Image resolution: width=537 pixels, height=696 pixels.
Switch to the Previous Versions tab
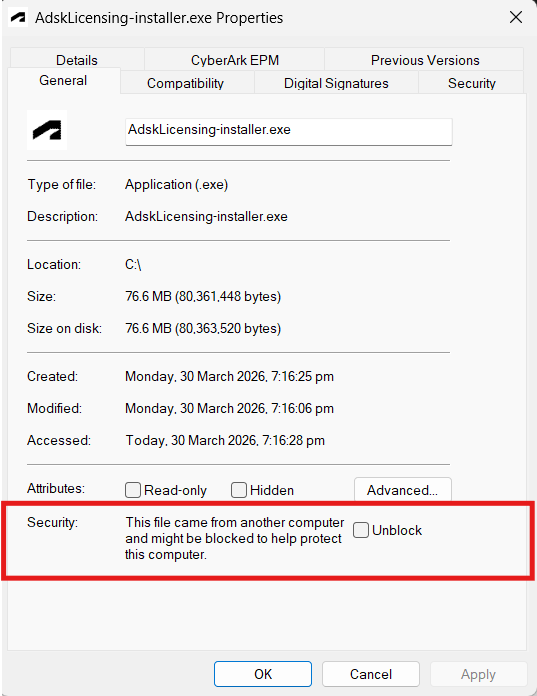(425, 59)
